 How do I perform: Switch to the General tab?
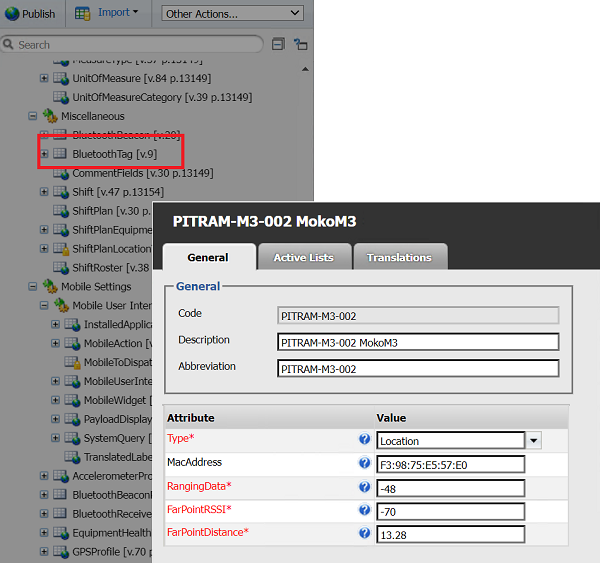(208, 257)
